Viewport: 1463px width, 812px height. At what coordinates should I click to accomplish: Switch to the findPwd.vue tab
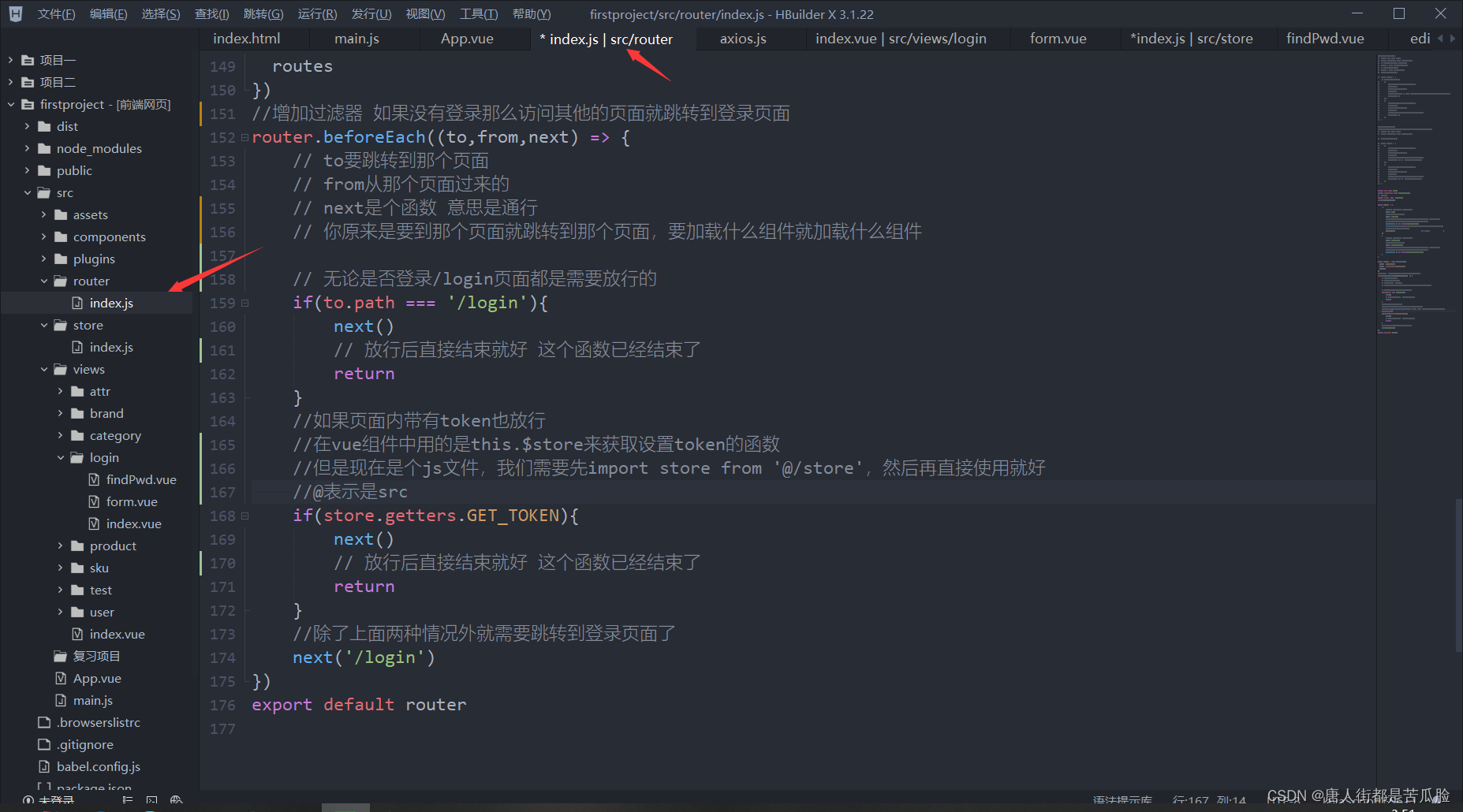click(x=1325, y=39)
